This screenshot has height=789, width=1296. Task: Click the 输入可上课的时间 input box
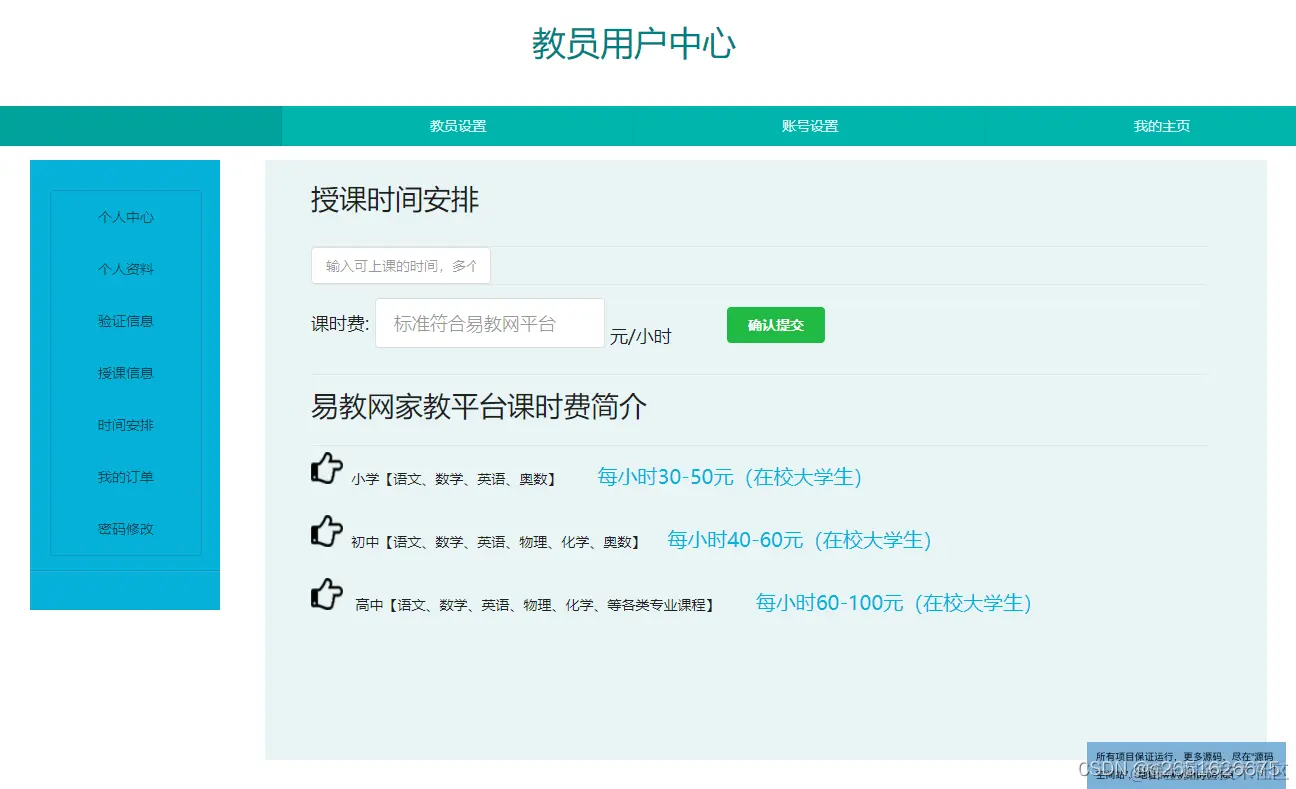[400, 265]
